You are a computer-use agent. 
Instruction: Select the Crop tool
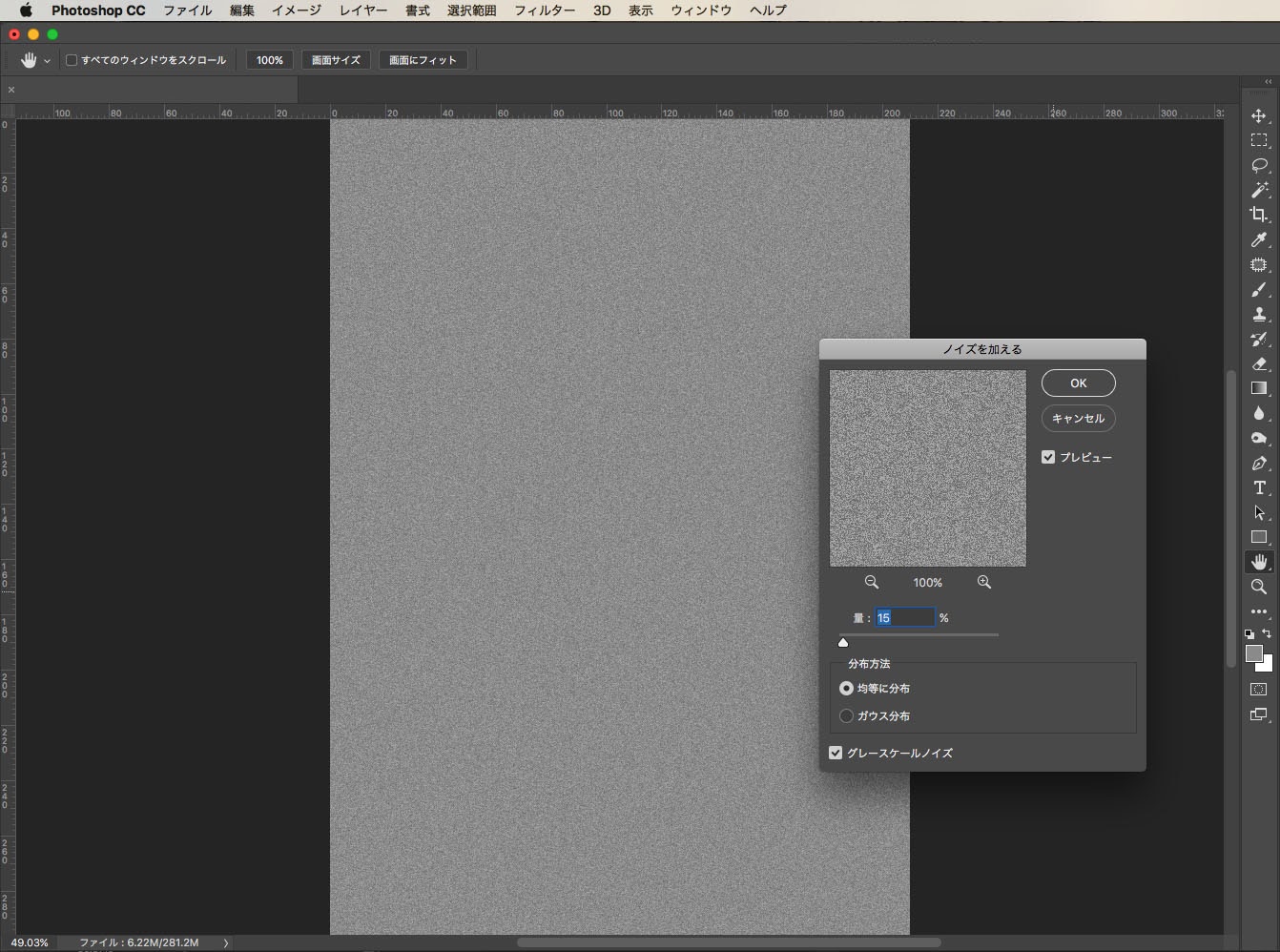(1259, 215)
